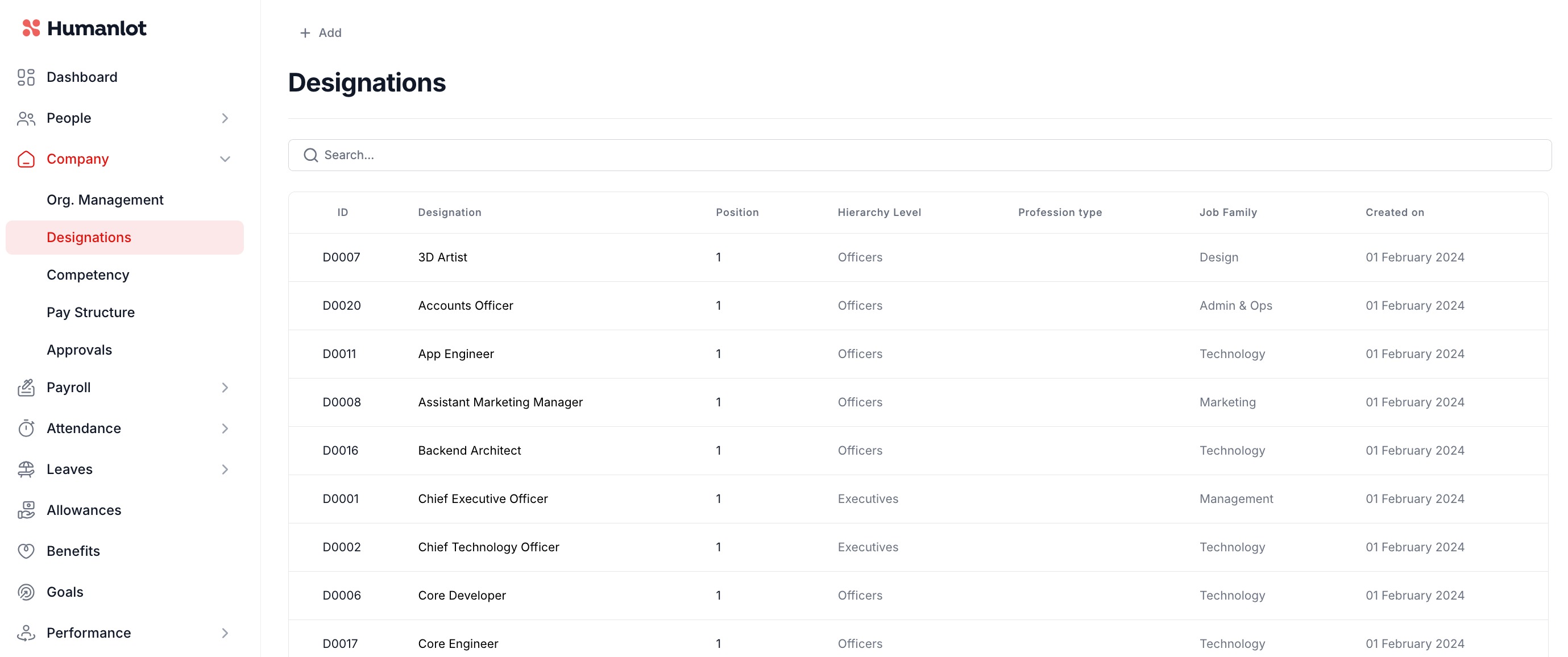Click the Allowances icon in sidebar

(x=26, y=510)
